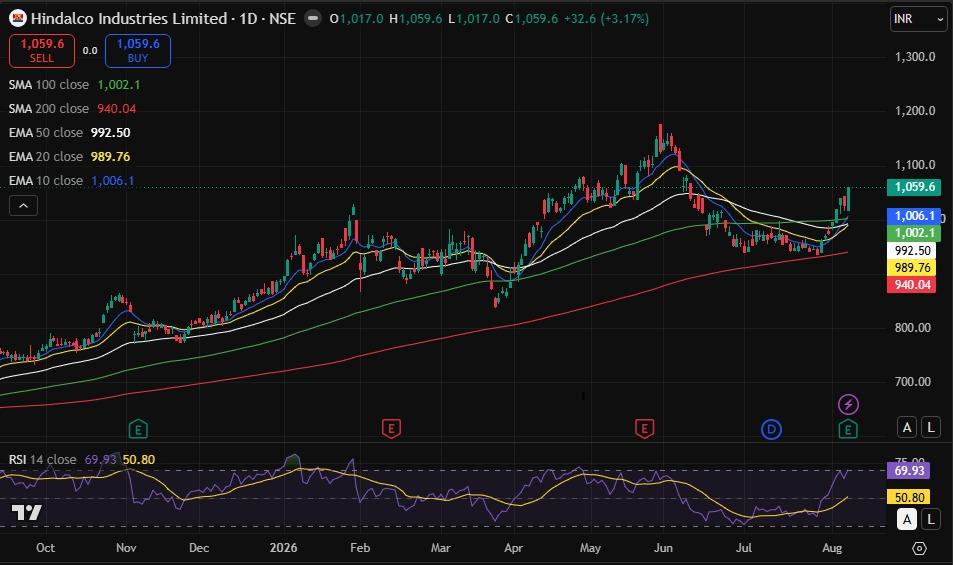
Task: Click the Hindalco Industries logo icon
Action: [x=18, y=19]
